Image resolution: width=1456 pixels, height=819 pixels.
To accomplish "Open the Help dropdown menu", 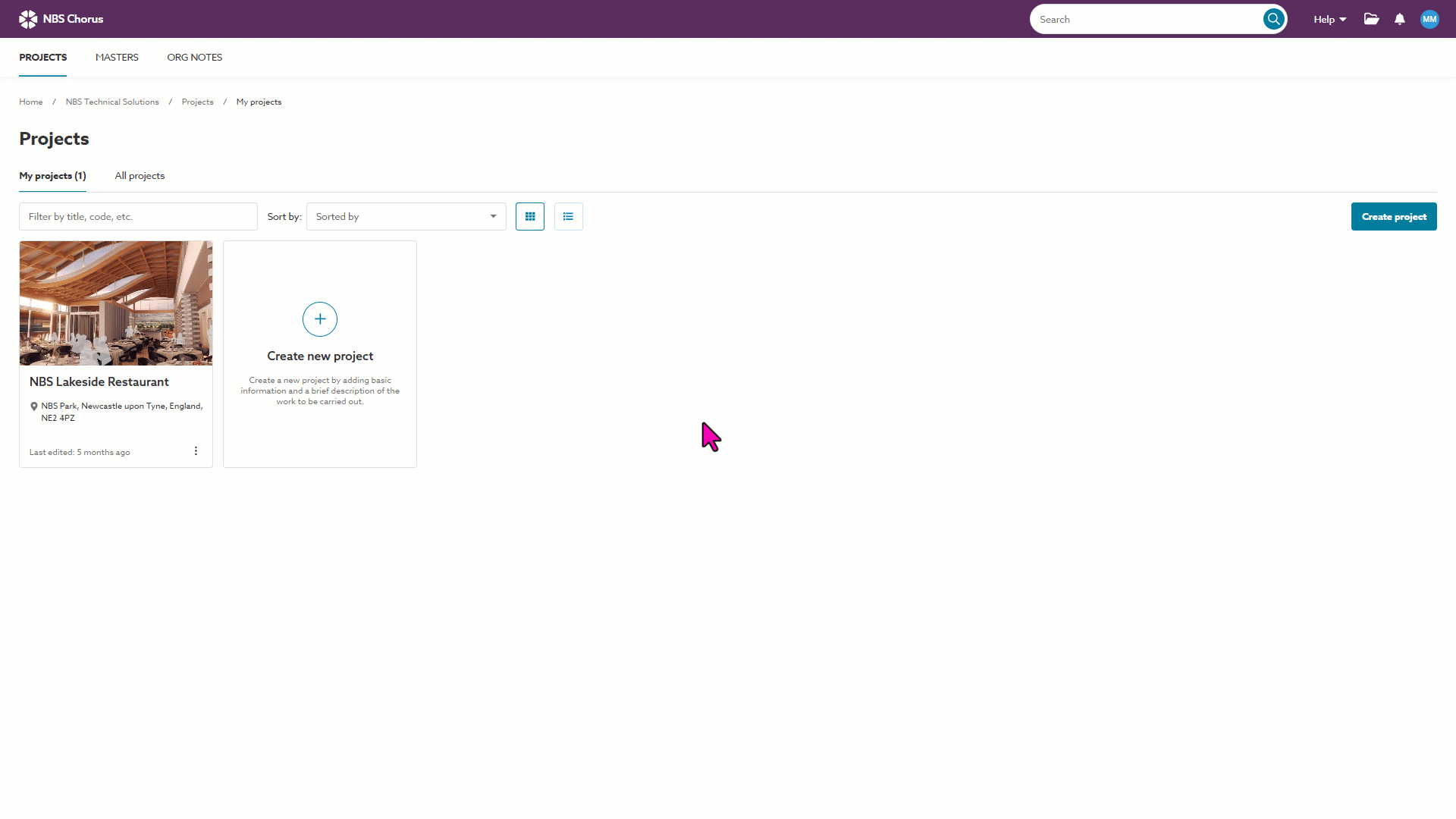I will click(x=1329, y=20).
